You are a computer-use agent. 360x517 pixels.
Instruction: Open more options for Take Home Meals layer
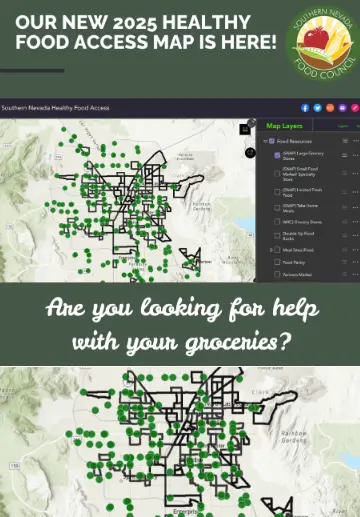(356, 207)
